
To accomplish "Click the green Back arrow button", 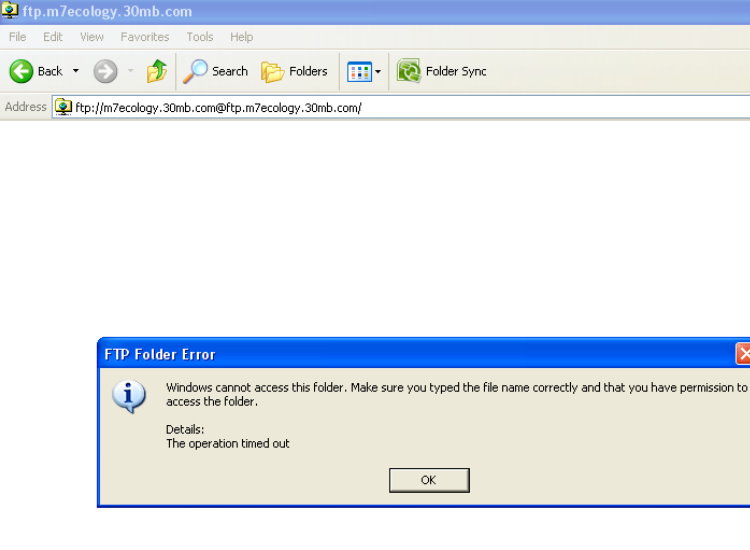I will point(22,71).
